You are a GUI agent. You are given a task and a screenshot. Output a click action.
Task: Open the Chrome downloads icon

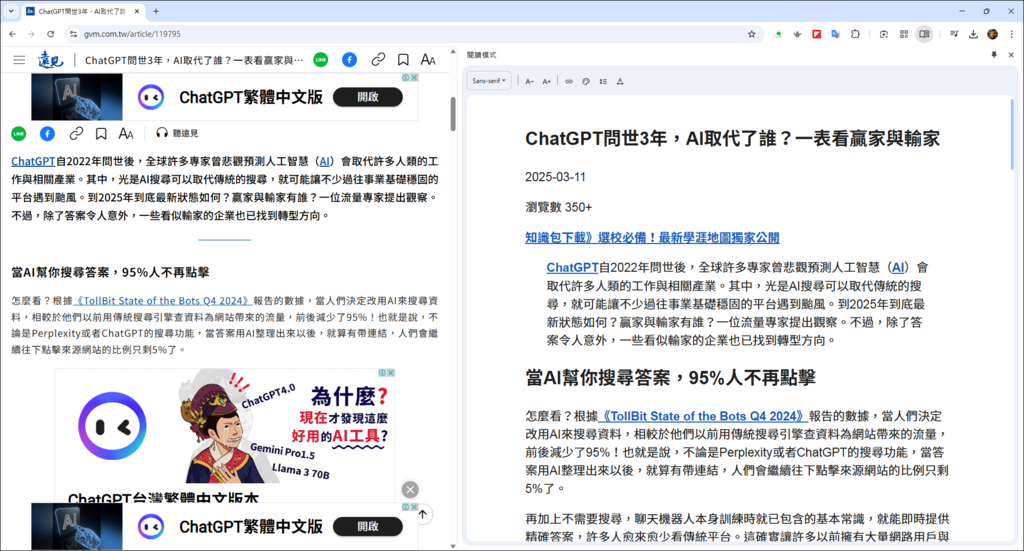point(973,34)
